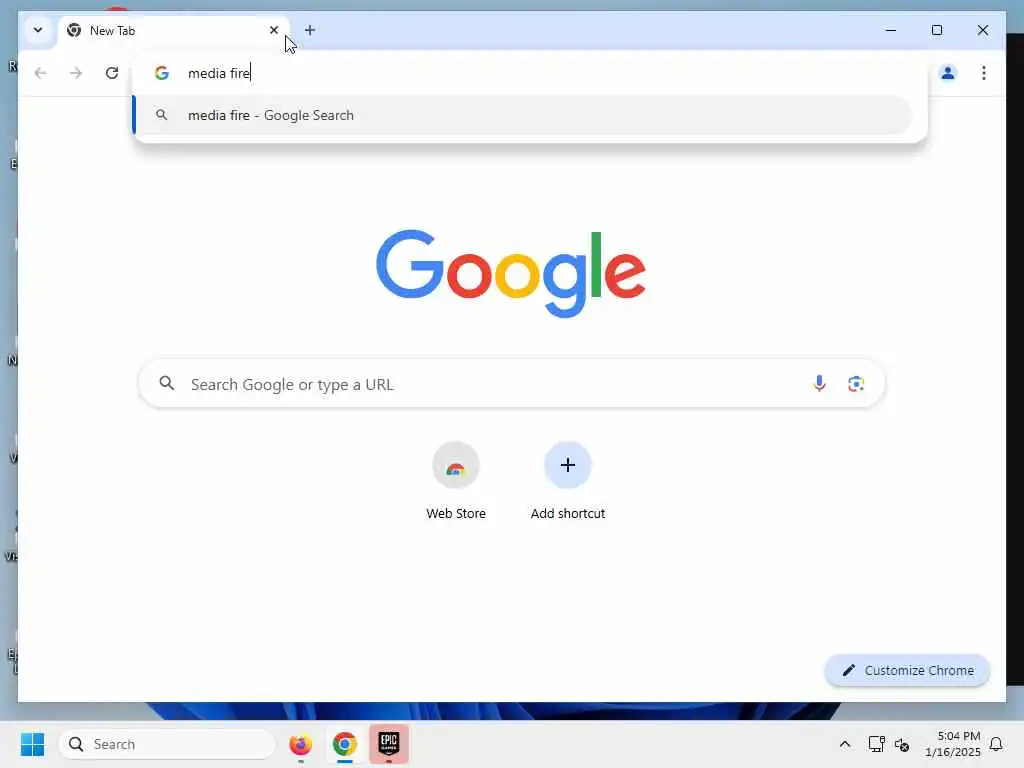Launch Firefox from the taskbar
Screen dimensions: 1024x768
click(300, 744)
